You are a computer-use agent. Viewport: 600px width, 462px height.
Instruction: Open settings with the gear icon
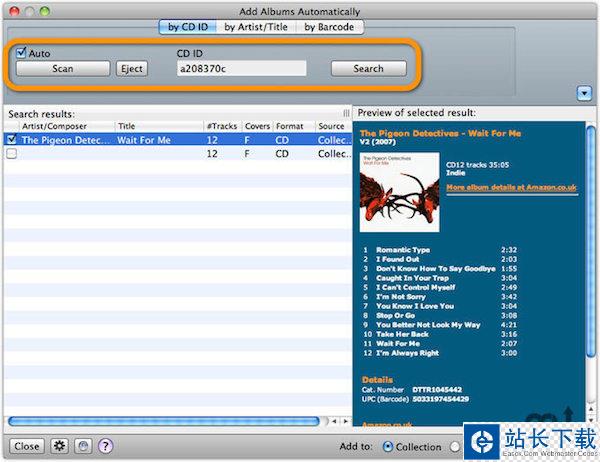pos(57,446)
